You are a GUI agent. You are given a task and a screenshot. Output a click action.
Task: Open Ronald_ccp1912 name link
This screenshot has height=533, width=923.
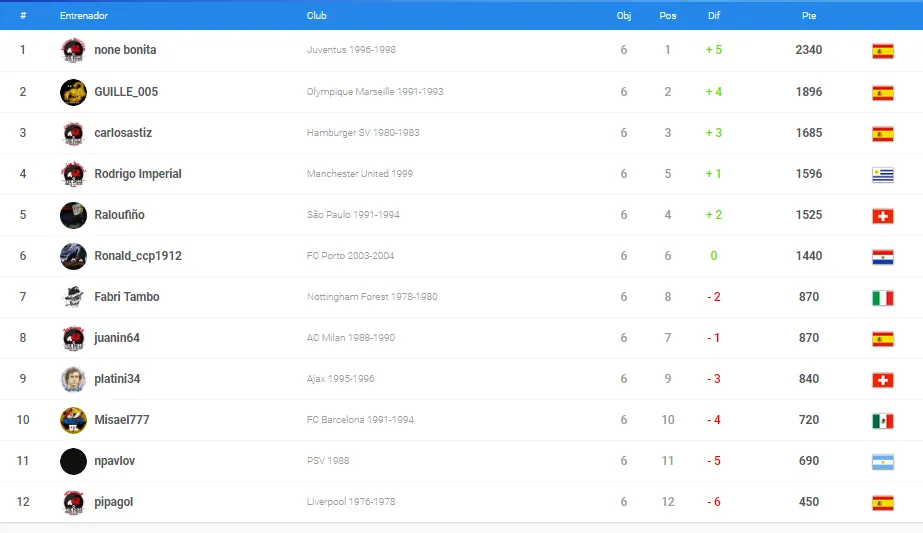pyautogui.click(x=138, y=256)
